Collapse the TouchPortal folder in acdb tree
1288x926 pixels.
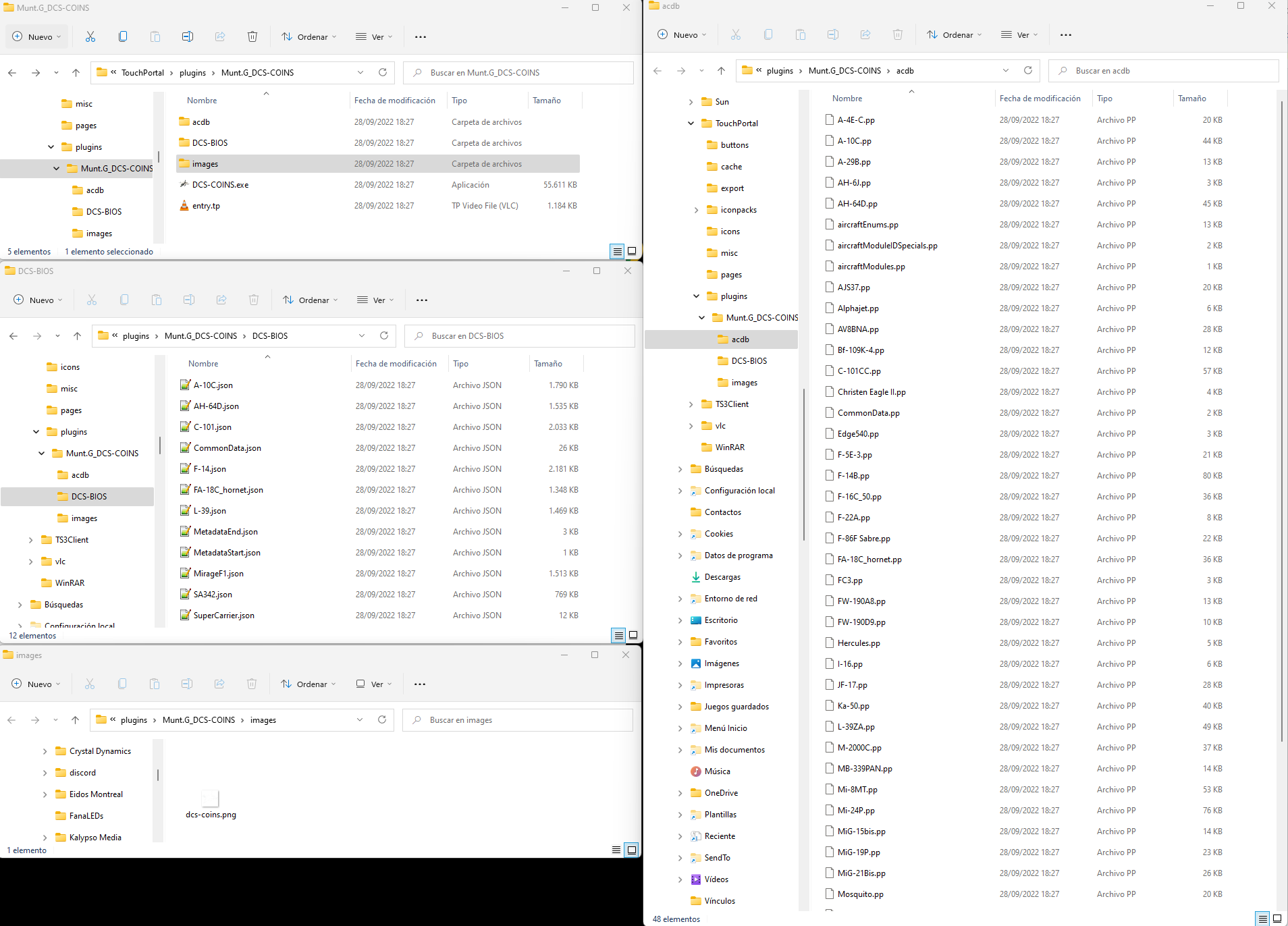click(x=691, y=124)
